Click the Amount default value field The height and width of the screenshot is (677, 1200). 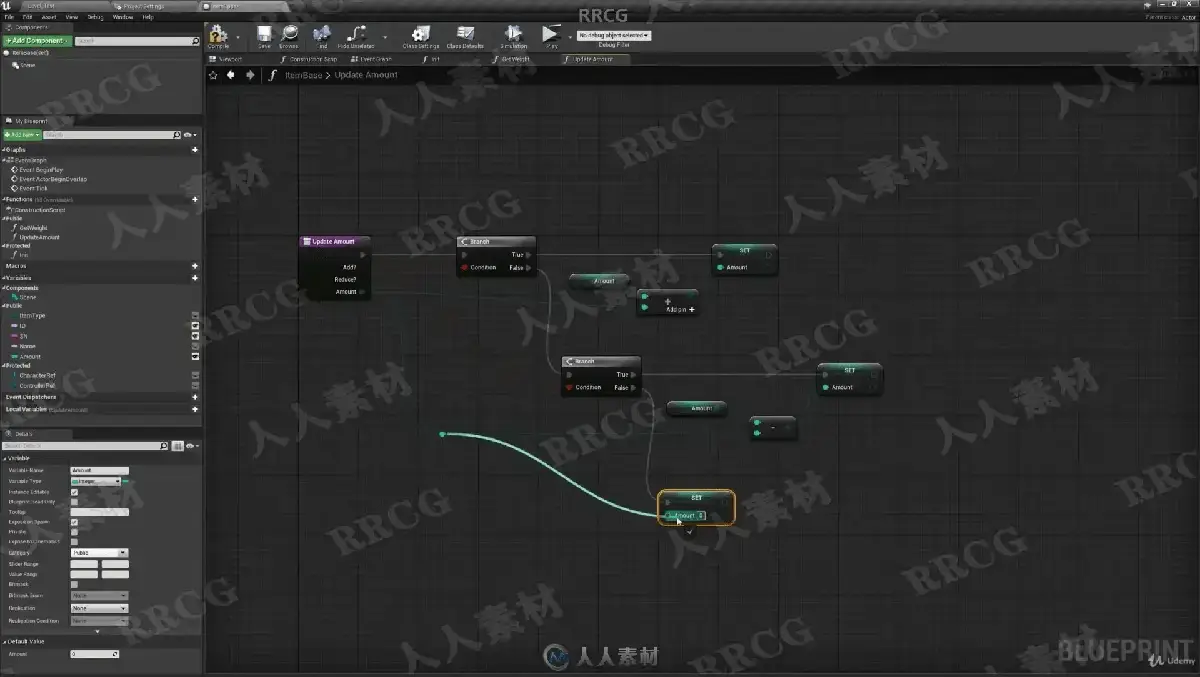tap(94, 654)
